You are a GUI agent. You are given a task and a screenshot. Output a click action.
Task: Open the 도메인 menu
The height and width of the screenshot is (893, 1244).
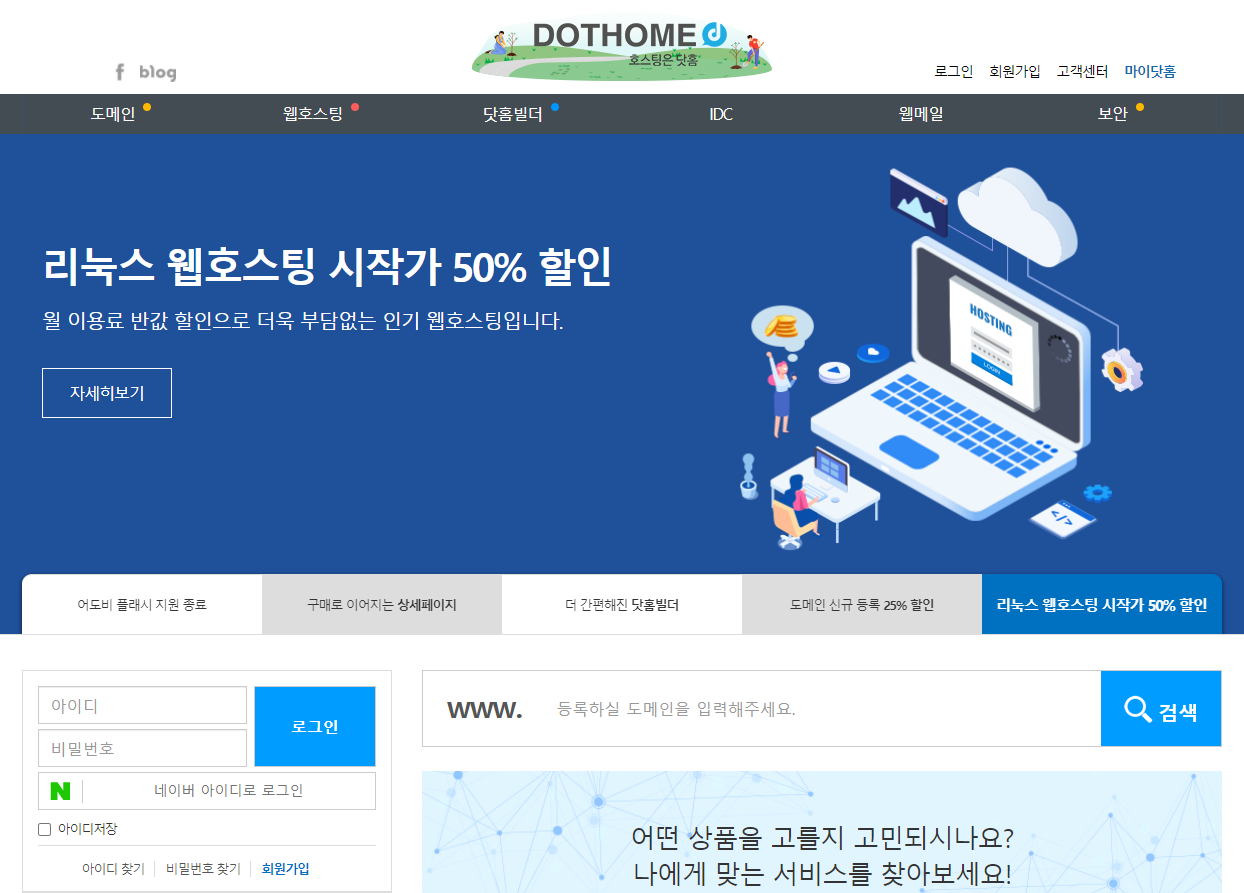tap(113, 114)
